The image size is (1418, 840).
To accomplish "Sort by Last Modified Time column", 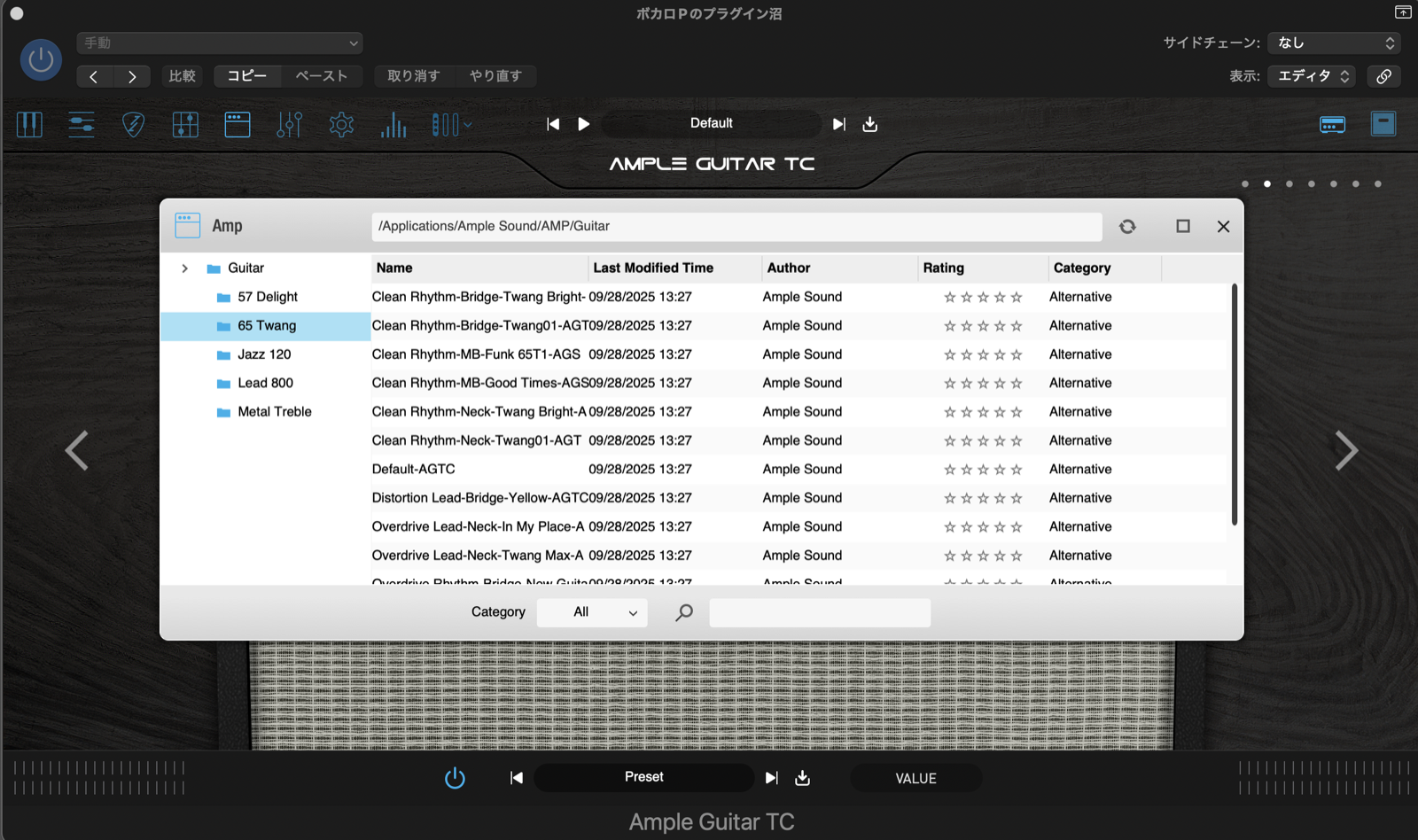I will point(674,268).
